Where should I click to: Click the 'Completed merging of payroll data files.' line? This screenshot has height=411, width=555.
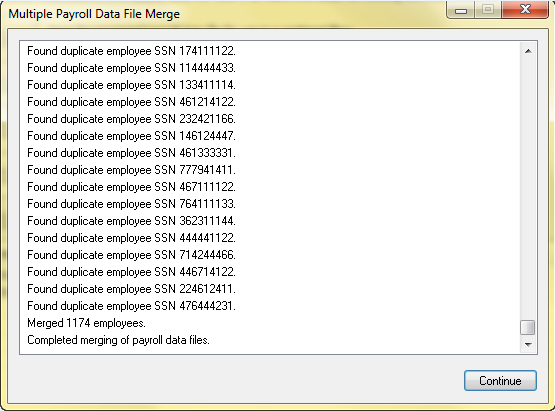[118, 340]
